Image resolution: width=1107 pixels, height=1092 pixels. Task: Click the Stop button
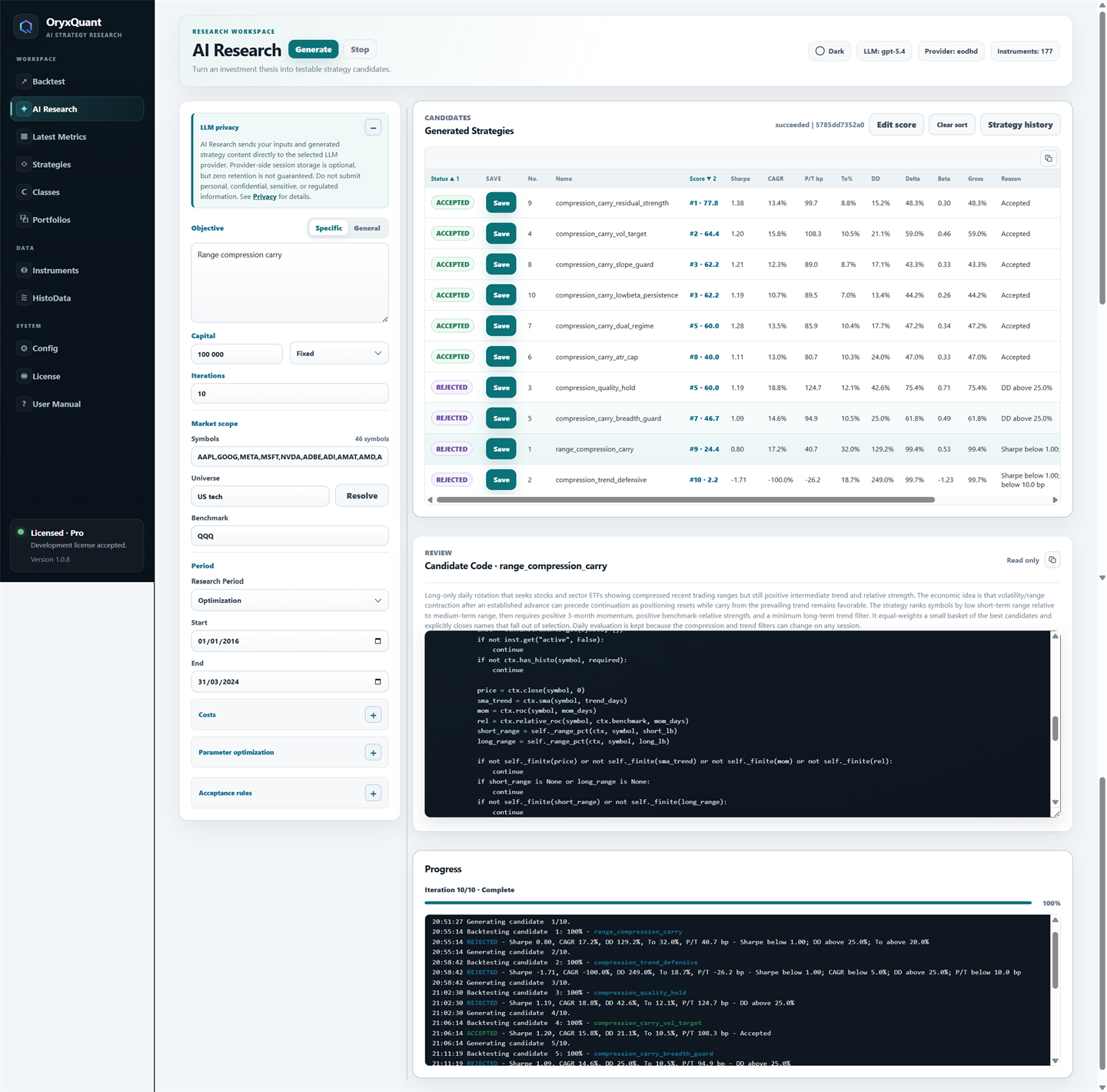pyautogui.click(x=360, y=49)
